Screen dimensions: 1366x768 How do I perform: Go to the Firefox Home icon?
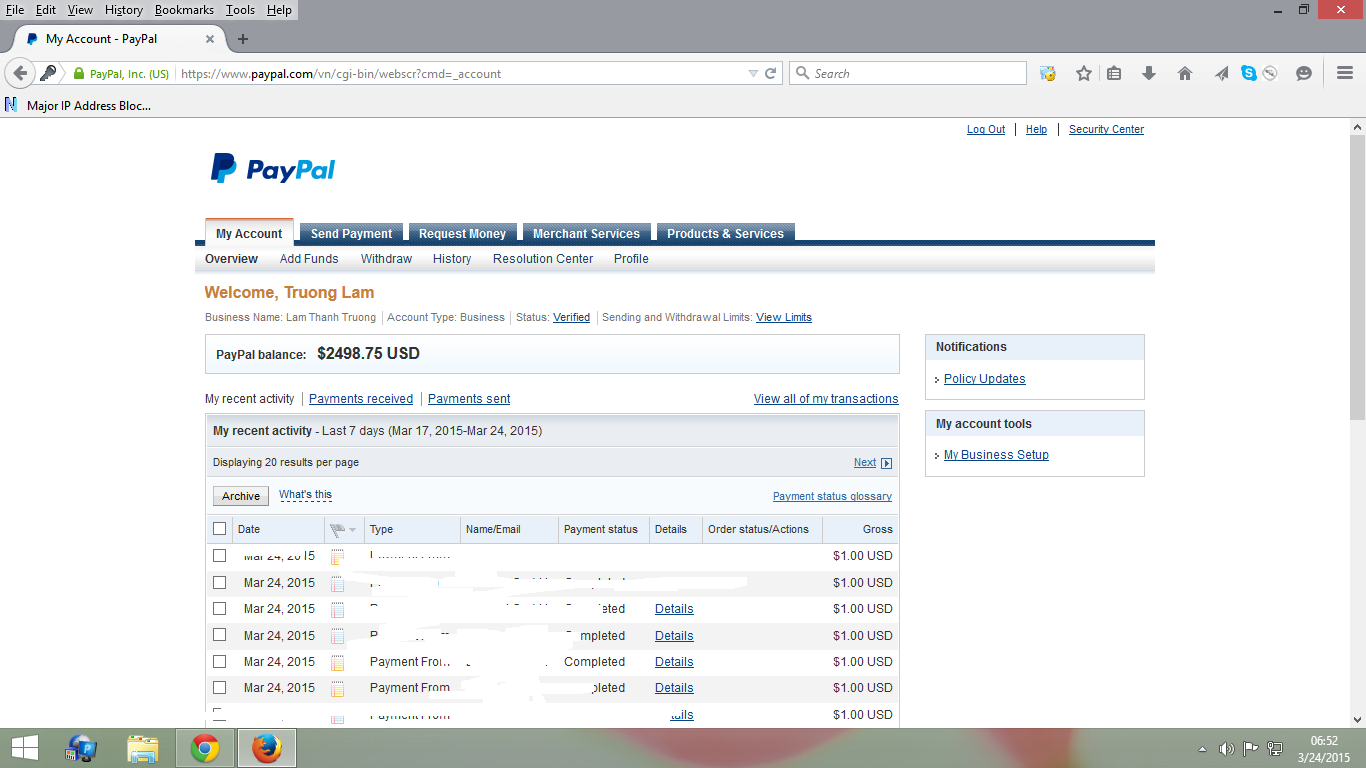(1185, 73)
